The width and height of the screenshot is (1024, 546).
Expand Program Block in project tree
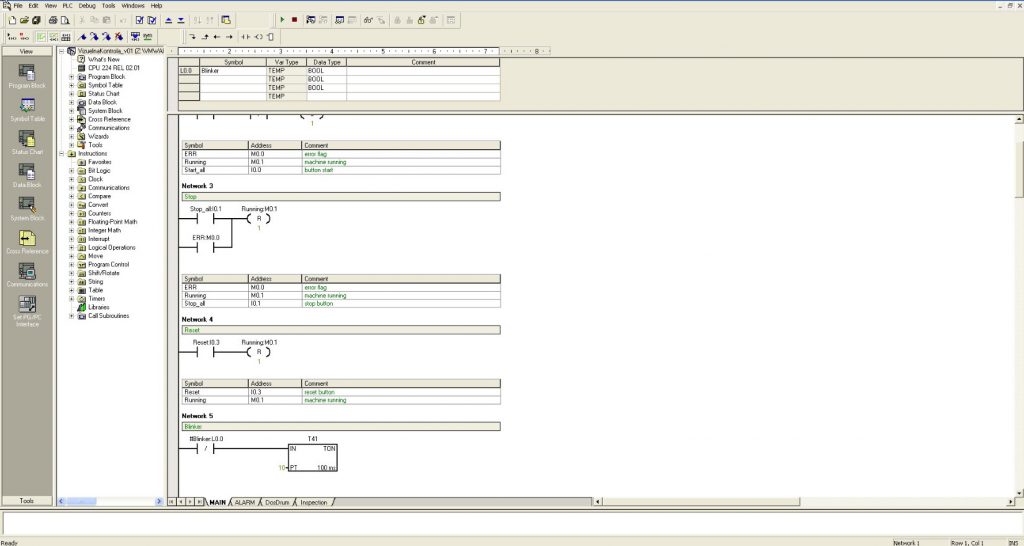(71, 77)
